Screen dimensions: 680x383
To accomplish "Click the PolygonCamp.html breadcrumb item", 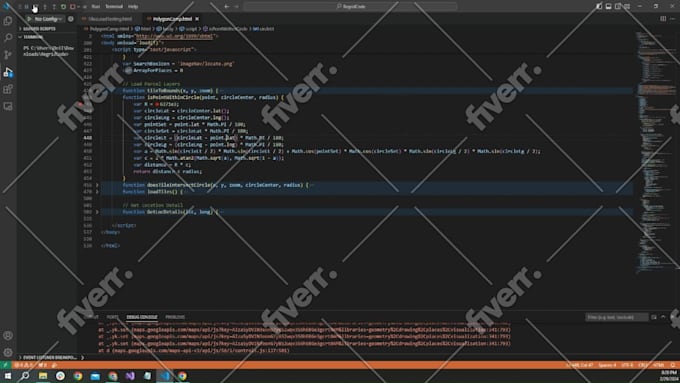I will point(107,29).
